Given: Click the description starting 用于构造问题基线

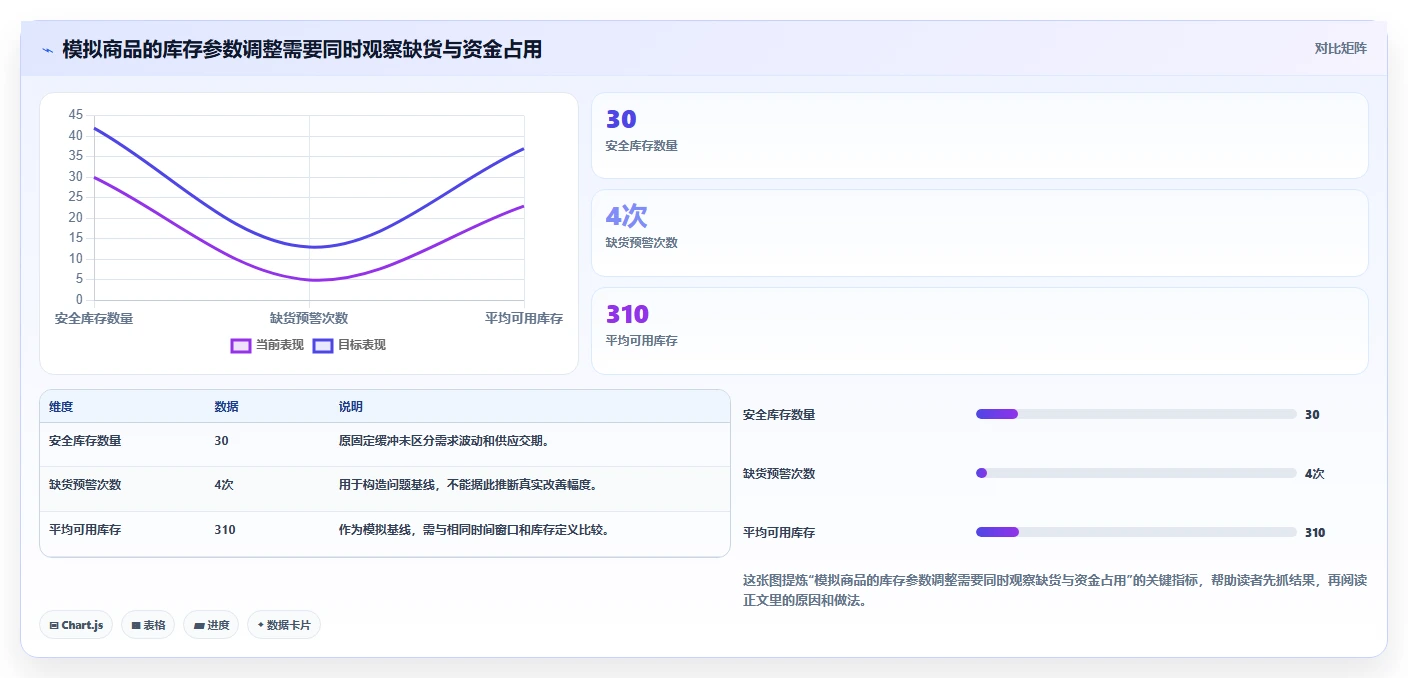Looking at the screenshot, I should point(468,484).
